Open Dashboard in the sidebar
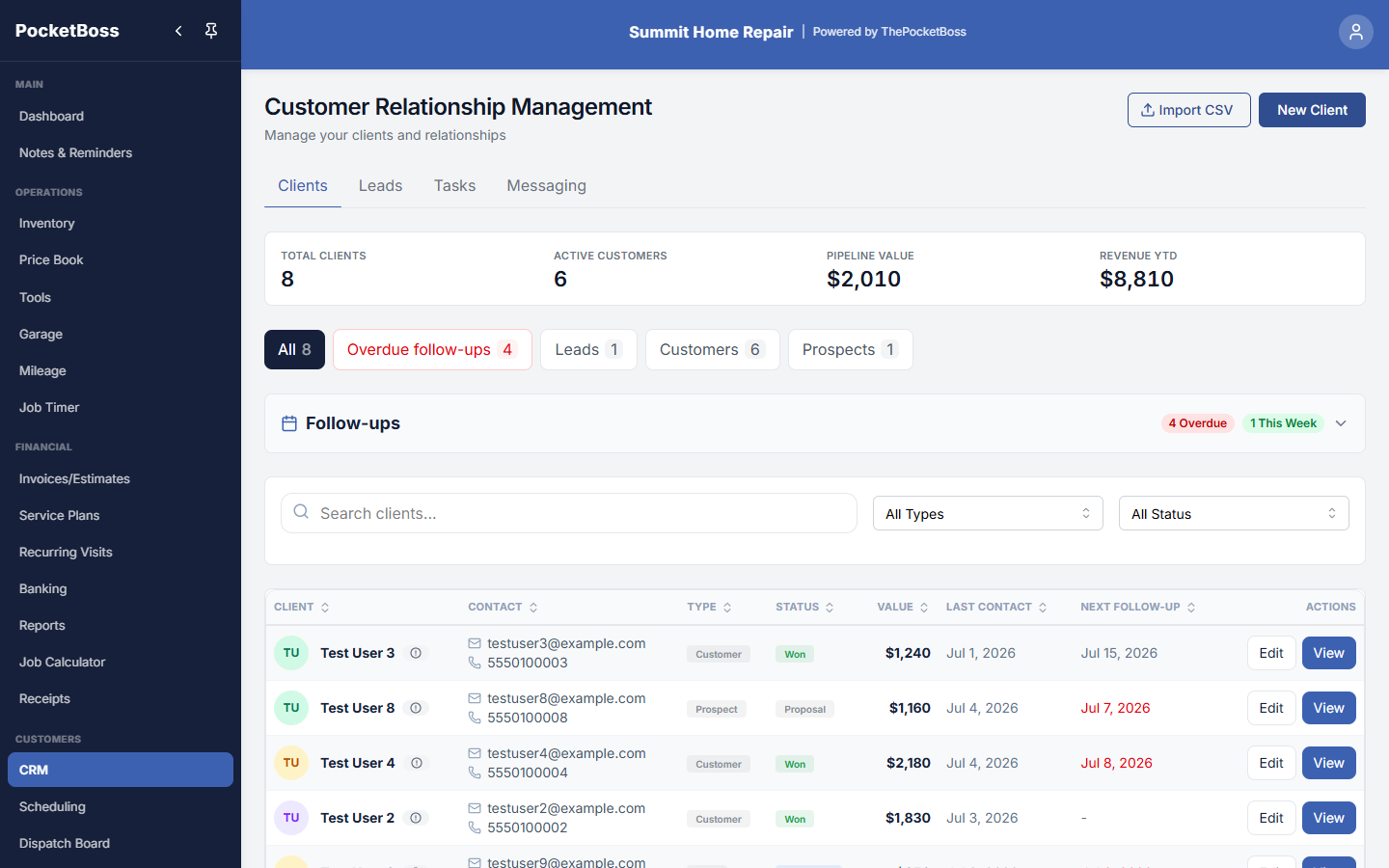 coord(121,116)
